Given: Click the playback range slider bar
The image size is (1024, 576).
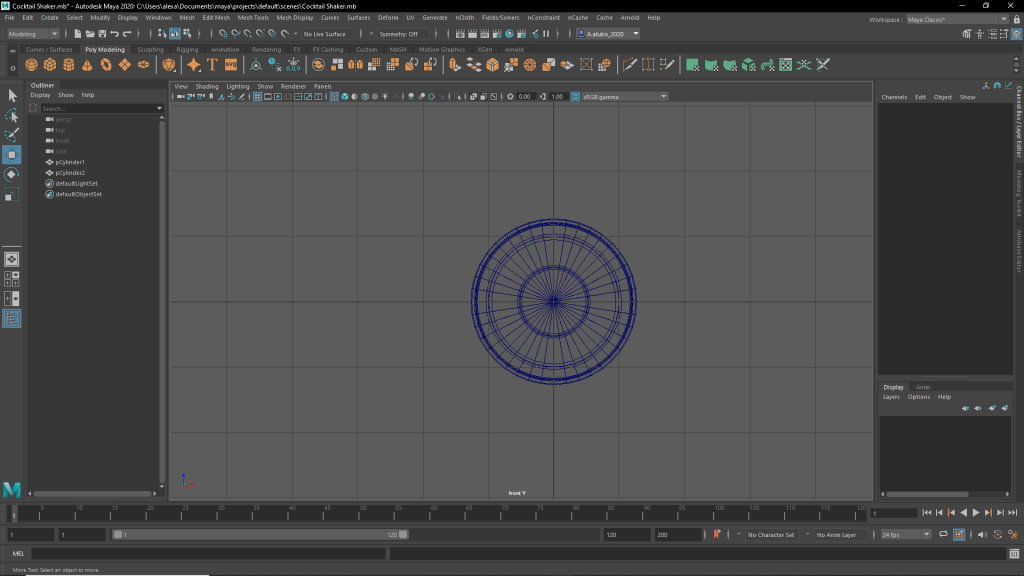Looking at the screenshot, I should [260, 535].
